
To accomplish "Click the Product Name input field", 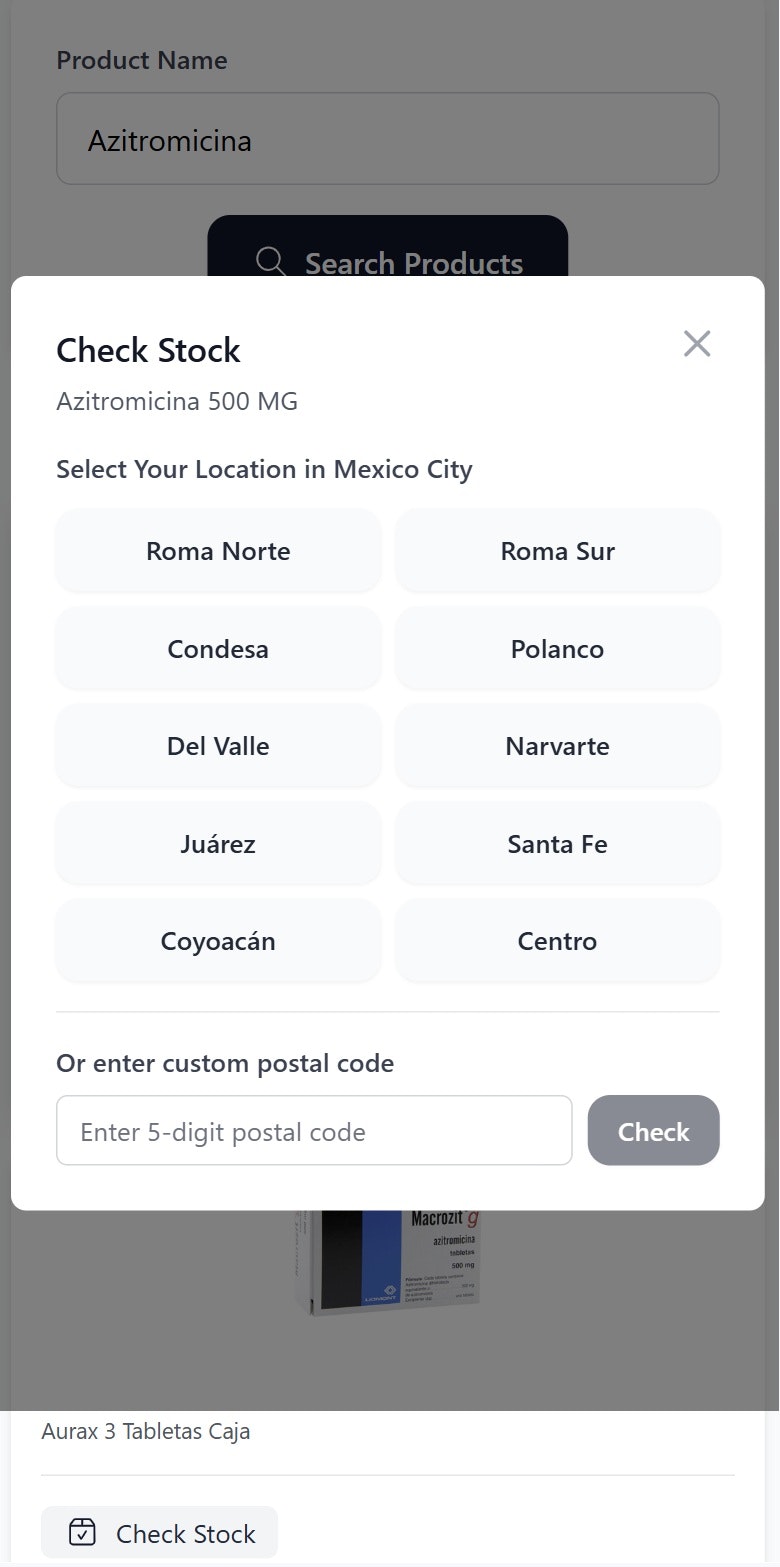I will point(387,139).
